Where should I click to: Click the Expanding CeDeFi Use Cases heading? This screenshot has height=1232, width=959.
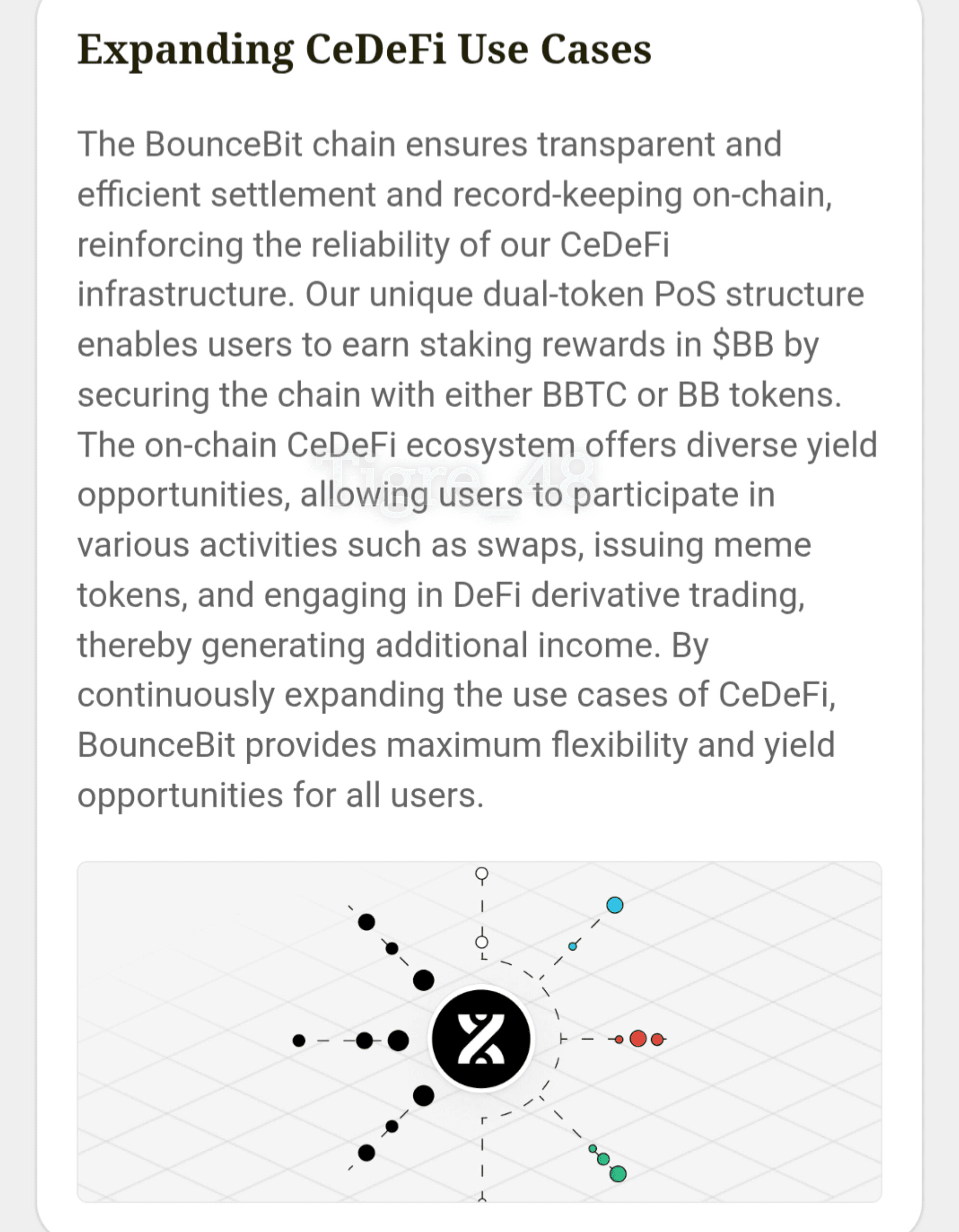(x=364, y=50)
